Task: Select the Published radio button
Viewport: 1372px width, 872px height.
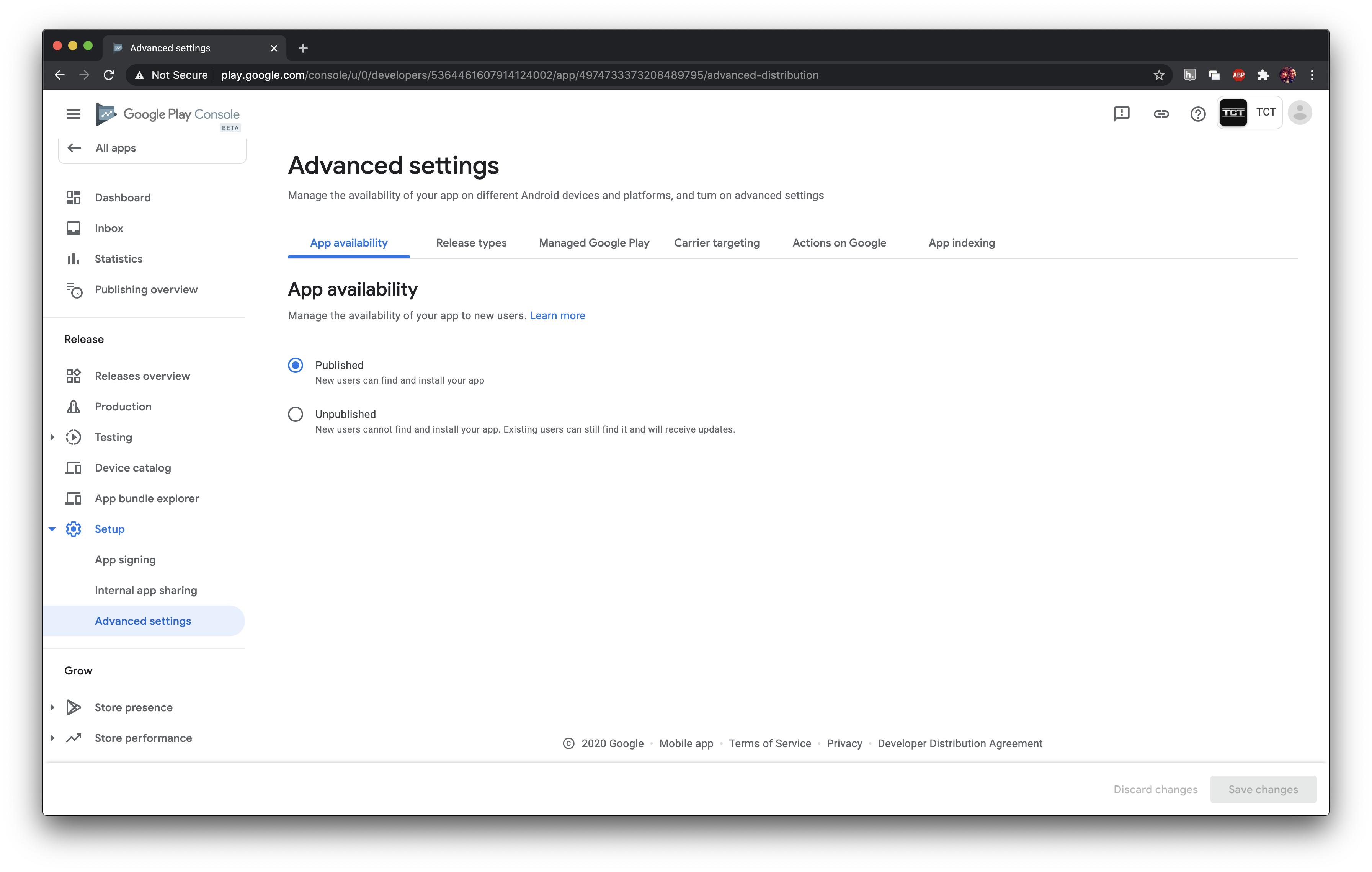Action: [x=295, y=365]
